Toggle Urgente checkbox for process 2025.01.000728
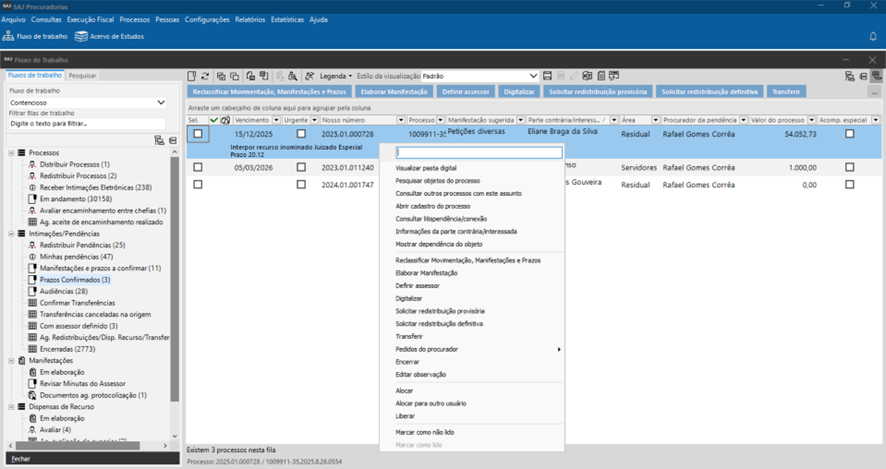The image size is (886, 469). (301, 134)
